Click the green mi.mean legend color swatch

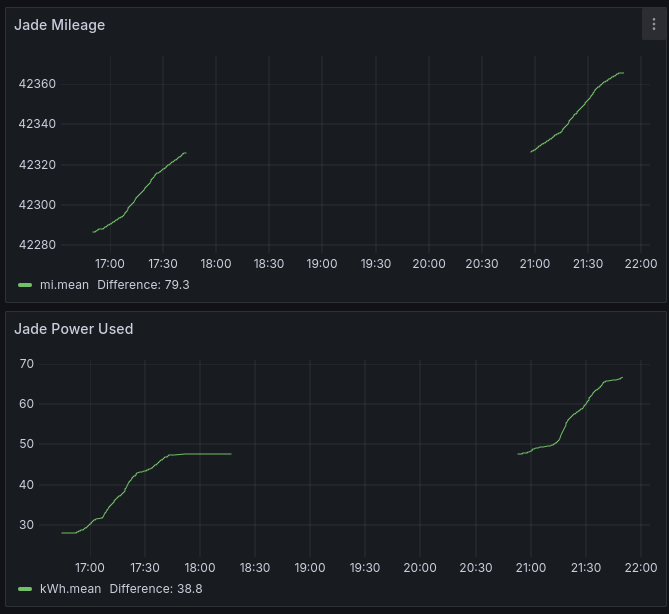tap(25, 285)
